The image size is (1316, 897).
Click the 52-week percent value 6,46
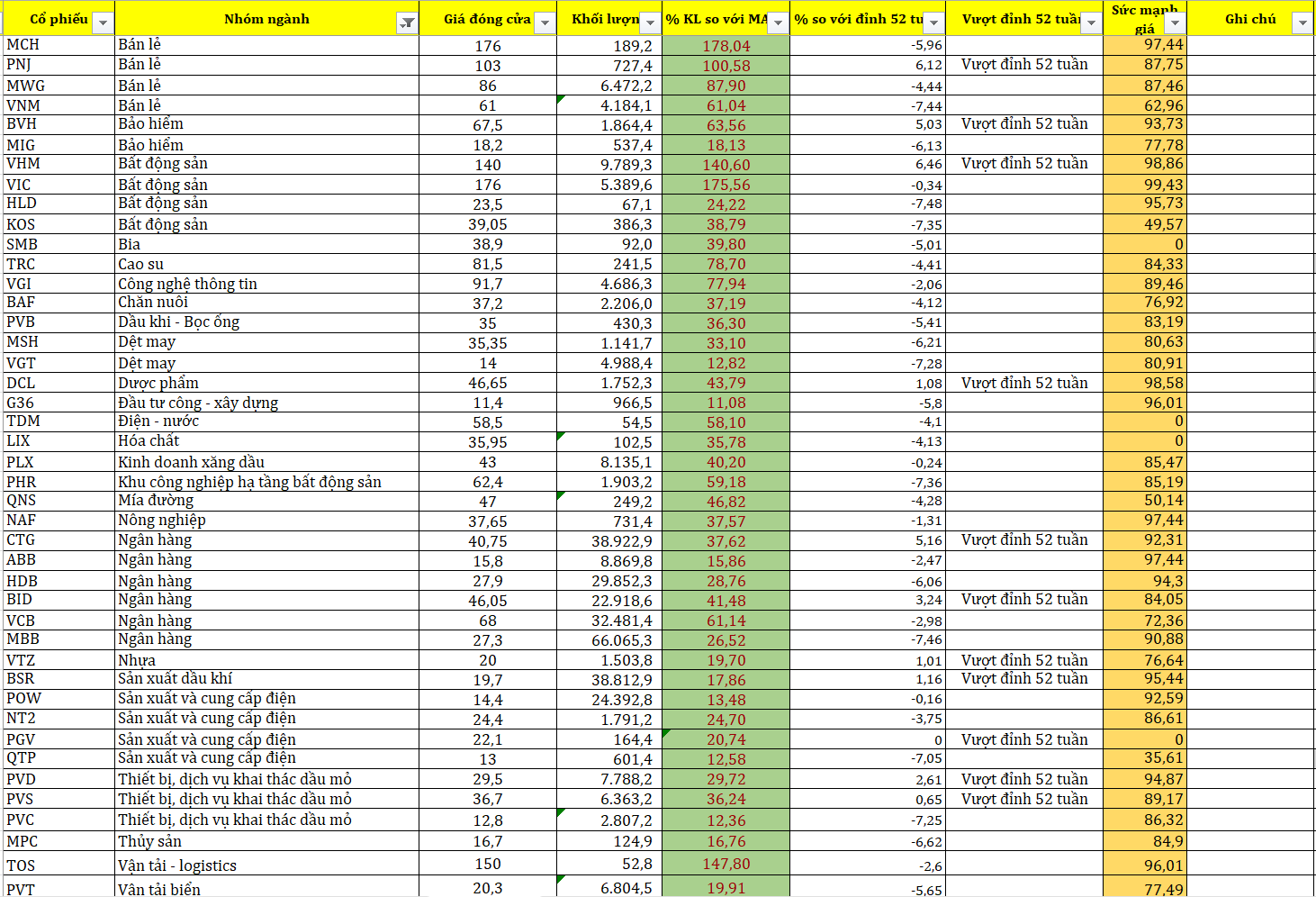tap(868, 164)
